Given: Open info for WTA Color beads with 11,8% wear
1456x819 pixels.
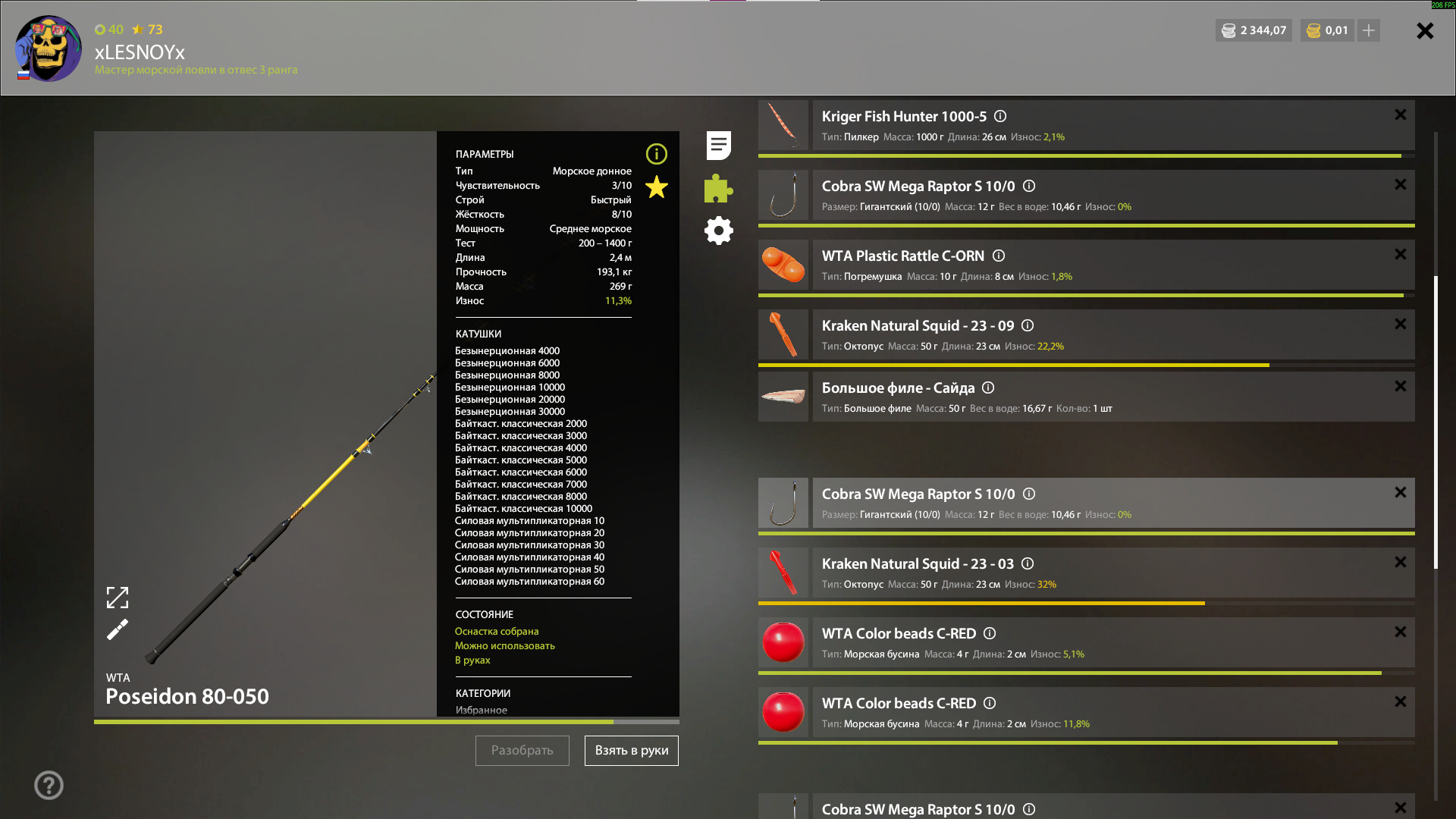Looking at the screenshot, I should (990, 703).
